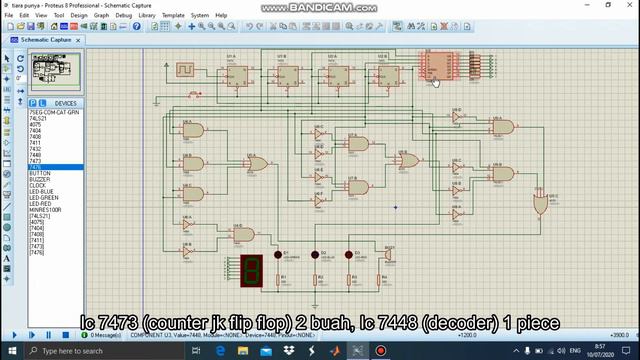
Task: Open the System menu
Action: tap(200, 15)
